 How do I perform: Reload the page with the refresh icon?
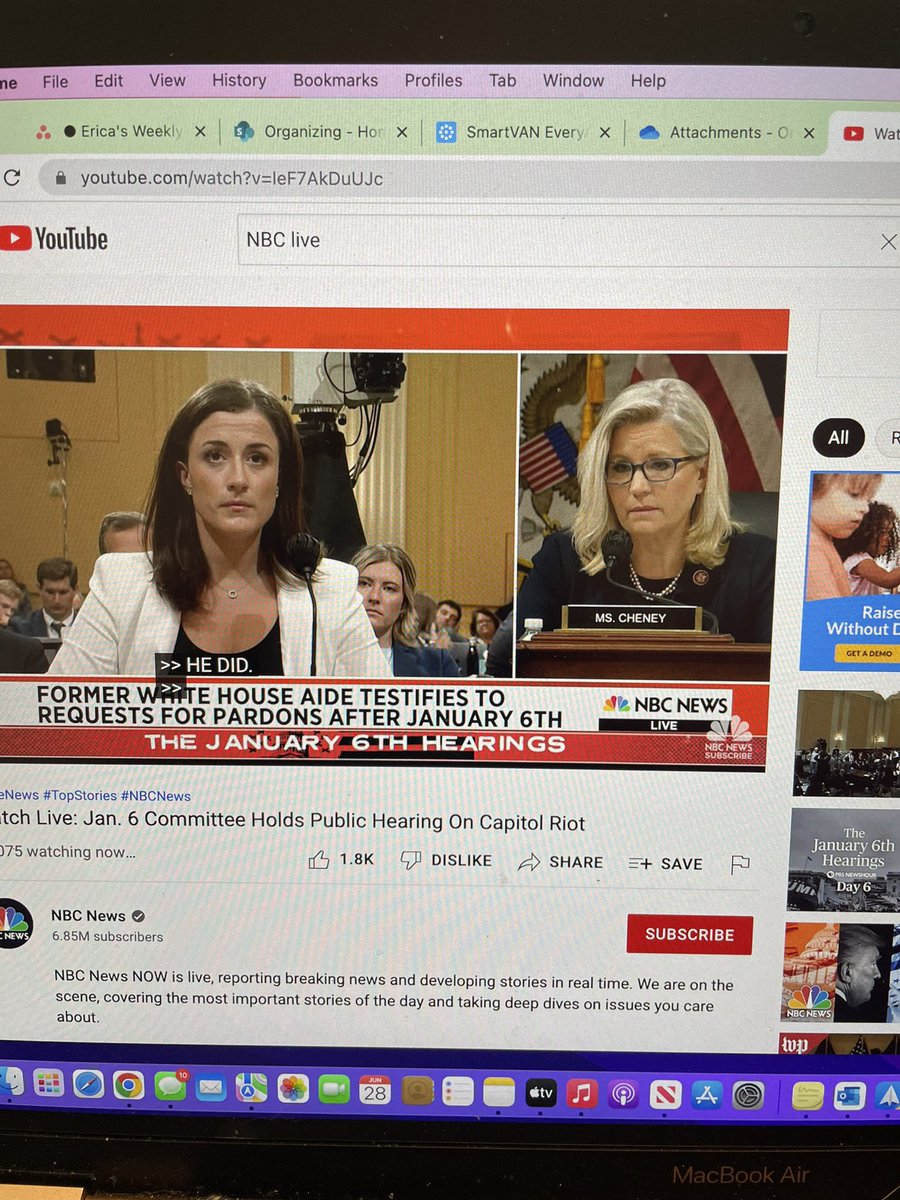pyautogui.click(x=14, y=176)
